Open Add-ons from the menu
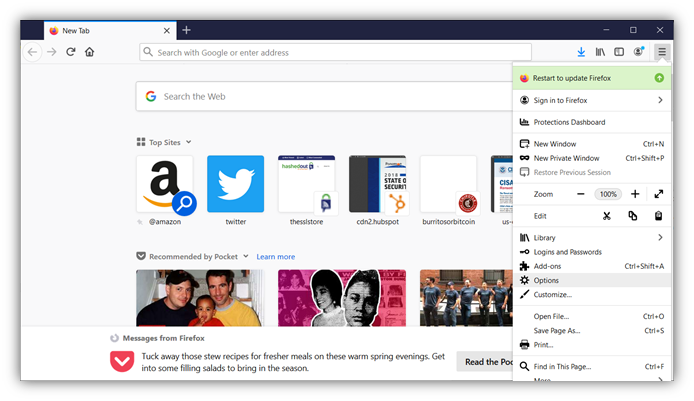Viewport: 694px width, 401px height. pos(592,266)
